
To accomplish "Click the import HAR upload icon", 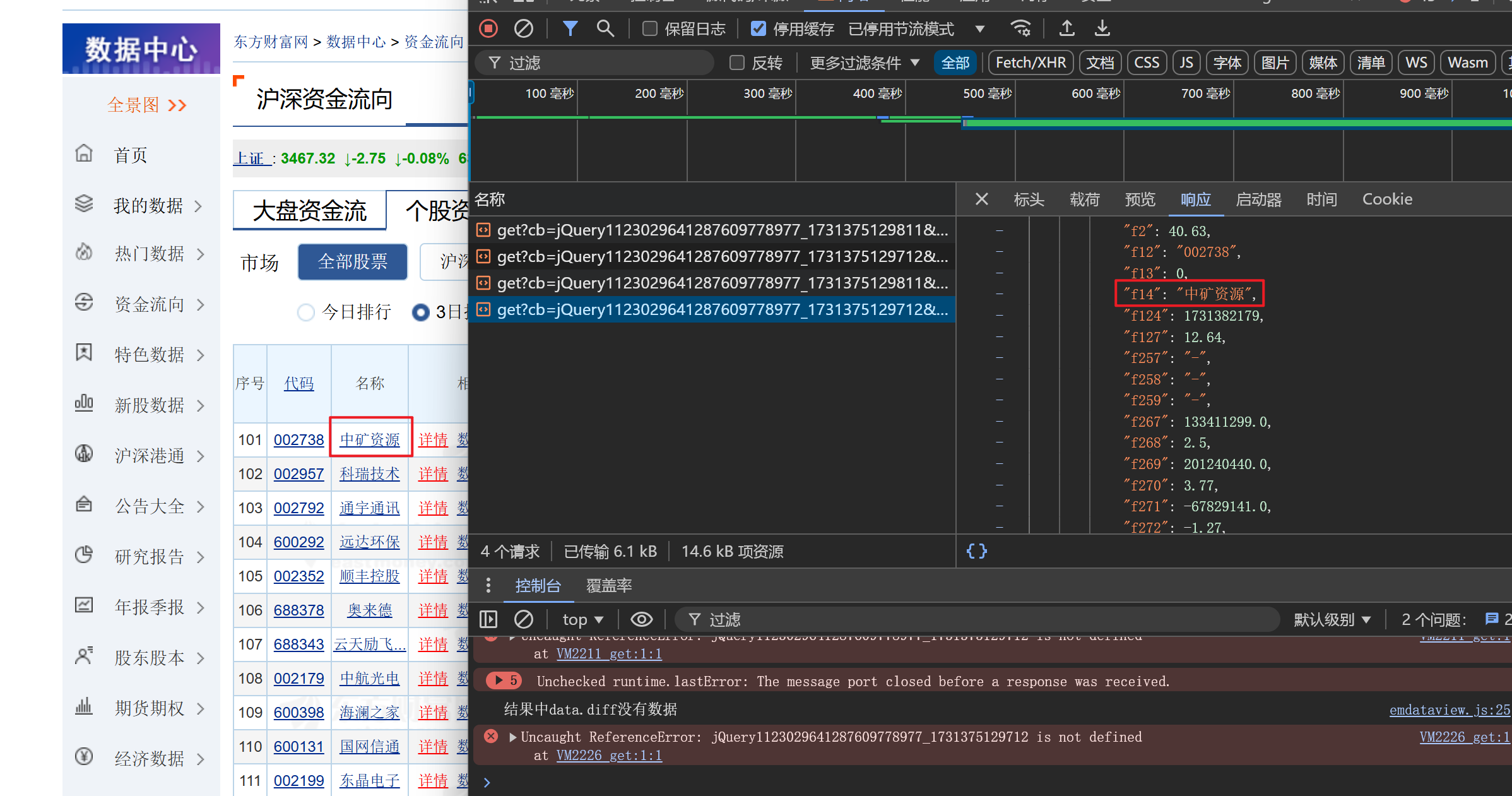I will (1066, 28).
